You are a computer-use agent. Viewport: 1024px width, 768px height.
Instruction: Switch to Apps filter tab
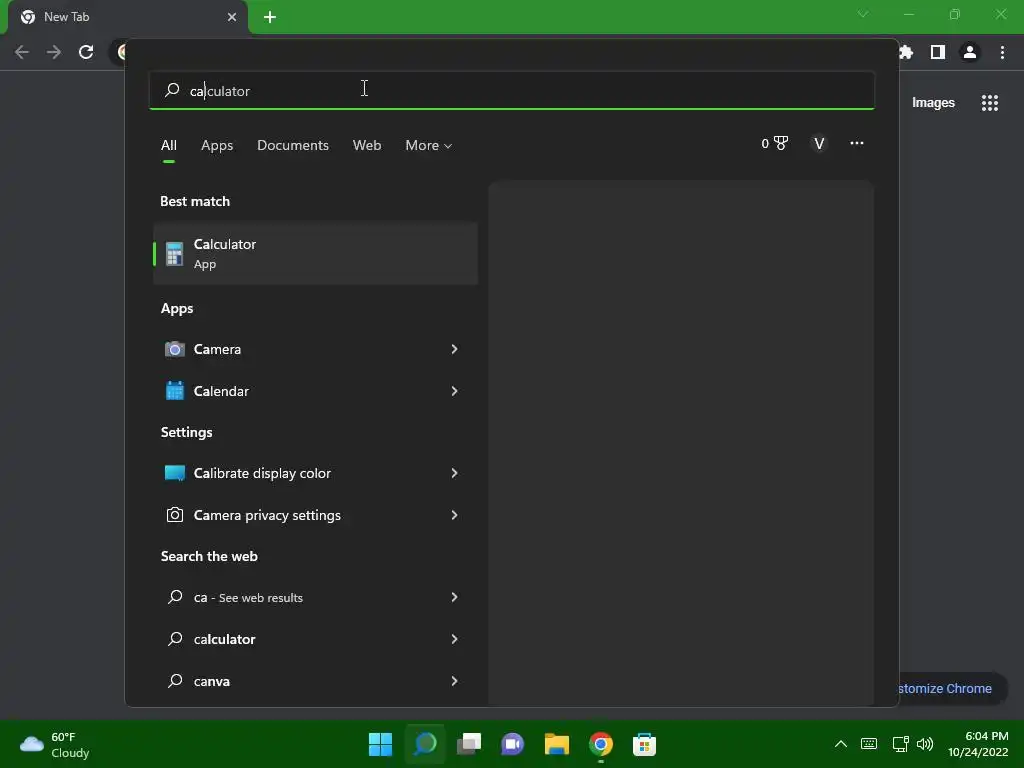pos(217,145)
